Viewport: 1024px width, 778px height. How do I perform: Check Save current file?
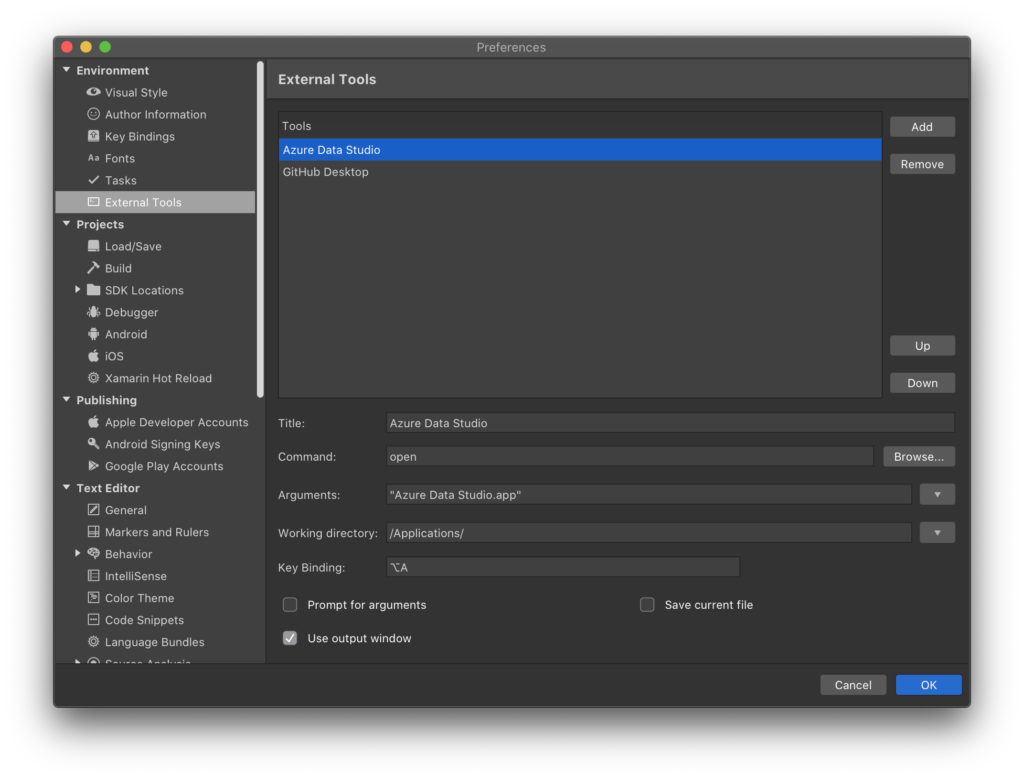(x=647, y=604)
